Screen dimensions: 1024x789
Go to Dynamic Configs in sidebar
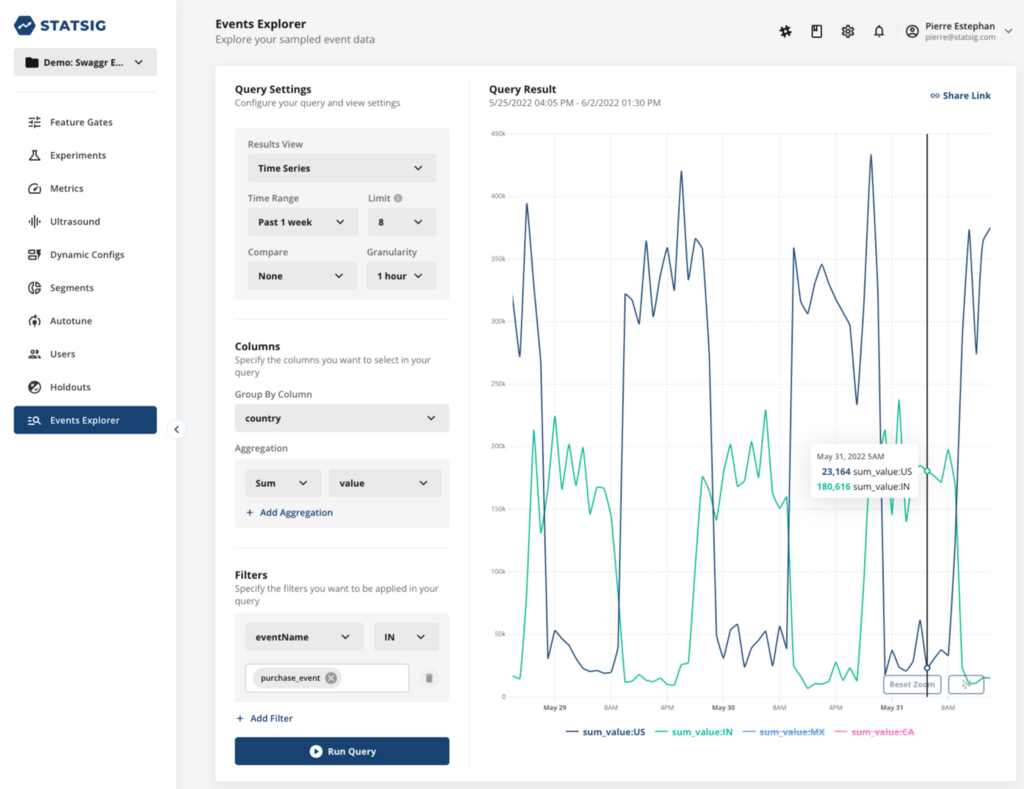tap(85, 255)
